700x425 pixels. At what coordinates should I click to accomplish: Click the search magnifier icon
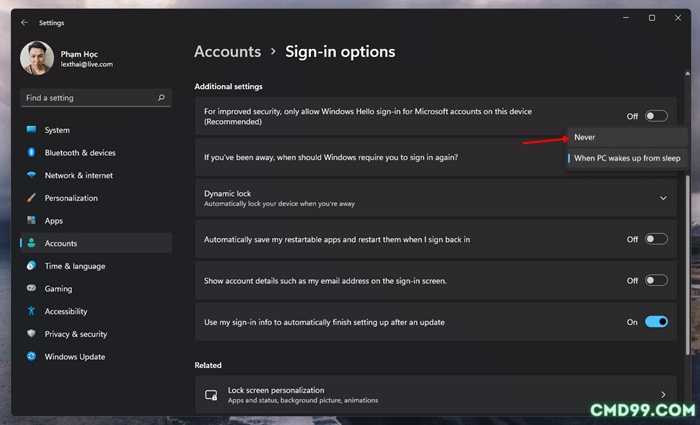[161, 97]
